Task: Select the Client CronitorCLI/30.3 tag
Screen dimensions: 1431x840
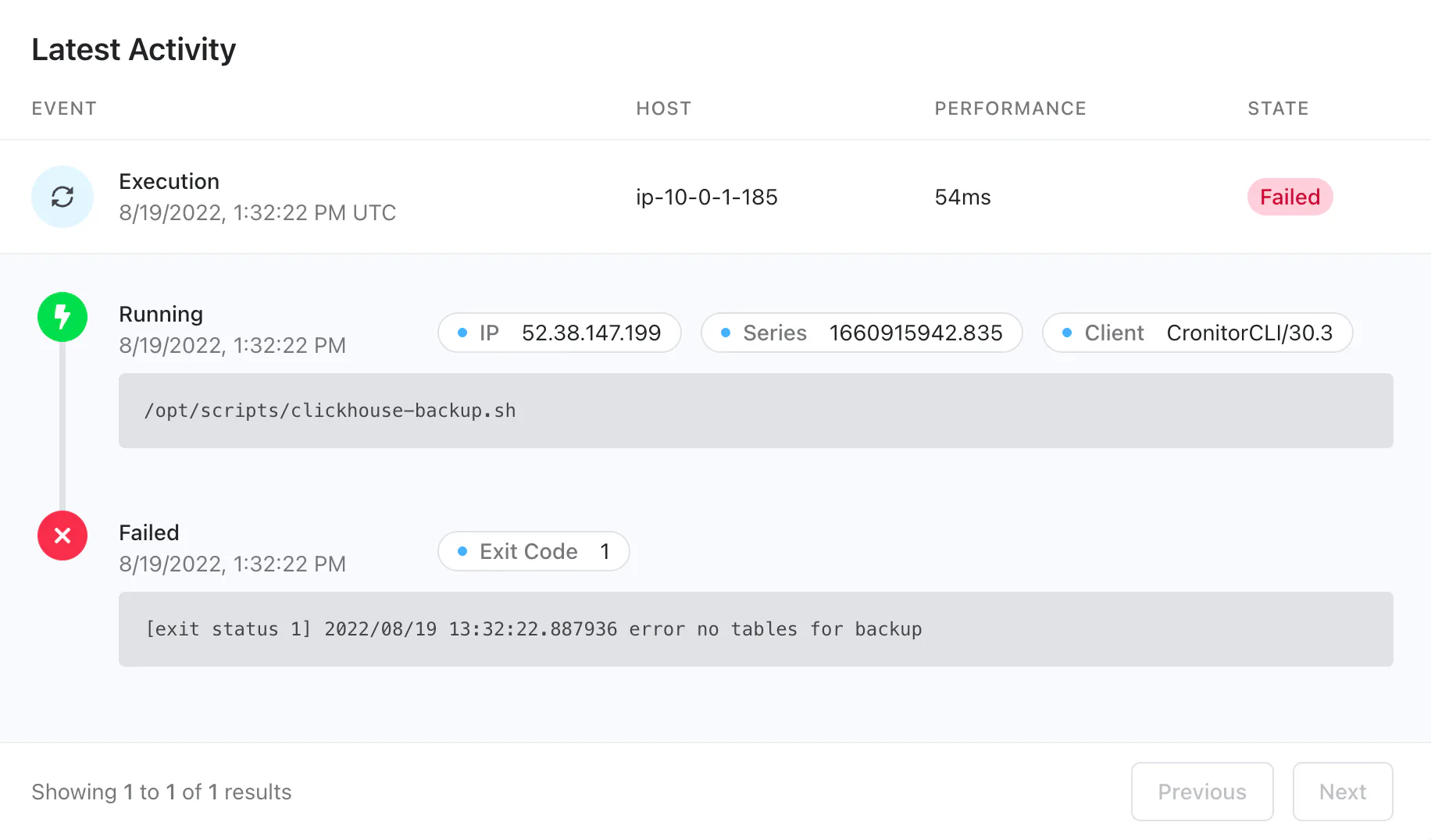Action: (1197, 333)
